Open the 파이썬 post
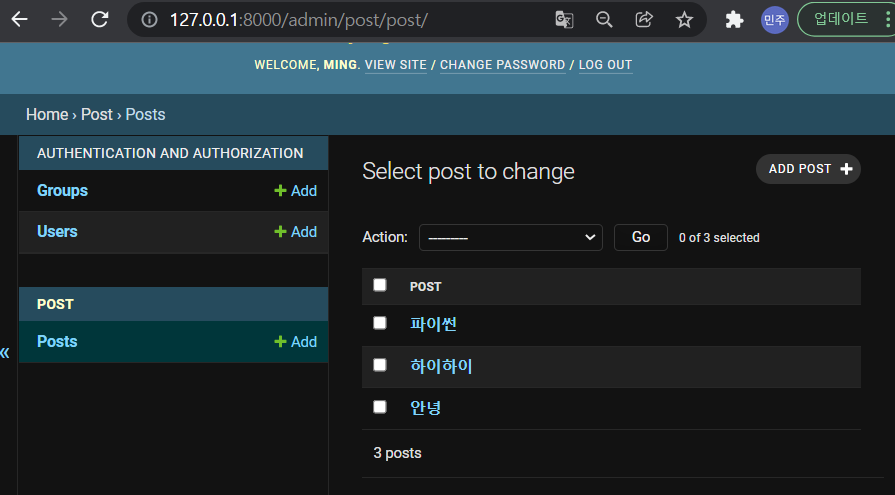This screenshot has height=495, width=895. tap(433, 324)
